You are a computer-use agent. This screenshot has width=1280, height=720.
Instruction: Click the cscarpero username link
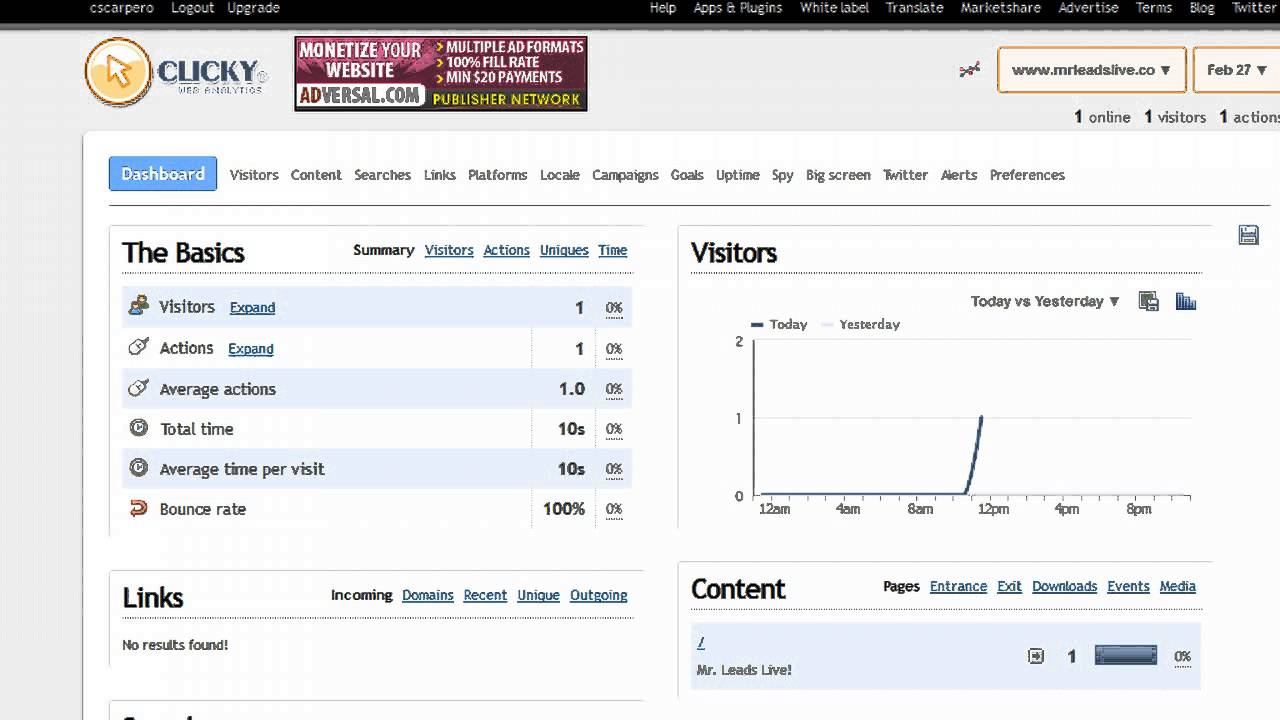pos(124,8)
